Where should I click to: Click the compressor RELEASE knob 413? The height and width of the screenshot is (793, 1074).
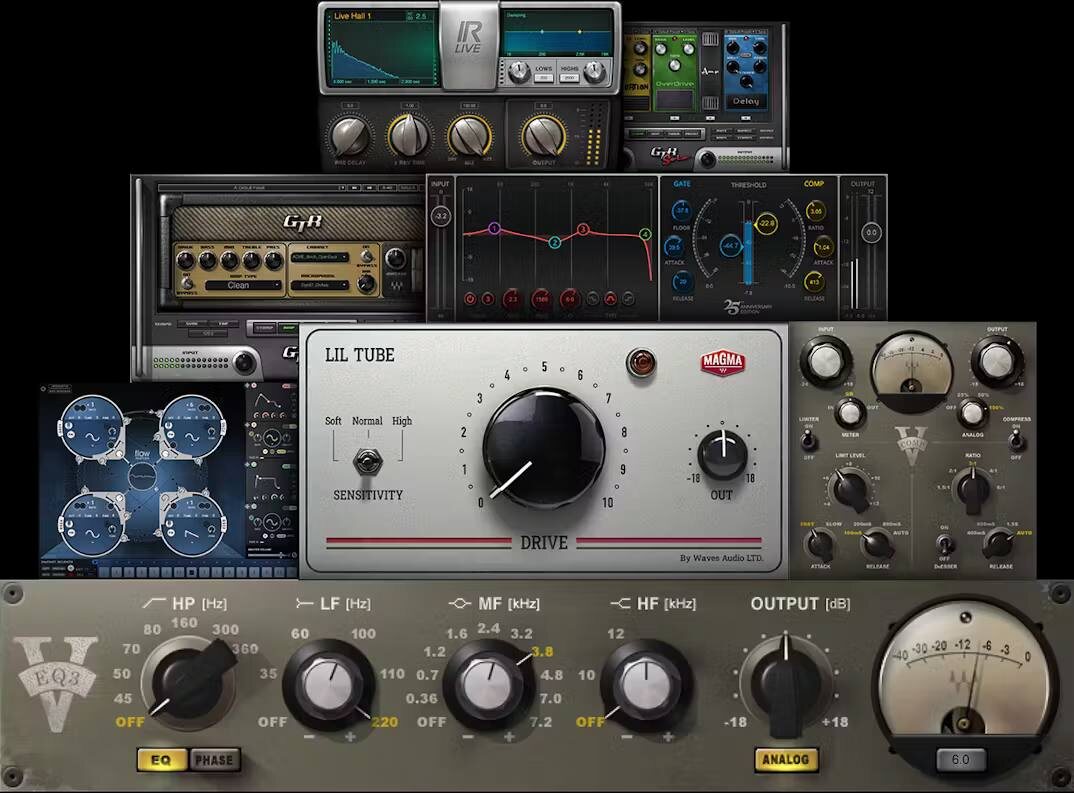814,281
